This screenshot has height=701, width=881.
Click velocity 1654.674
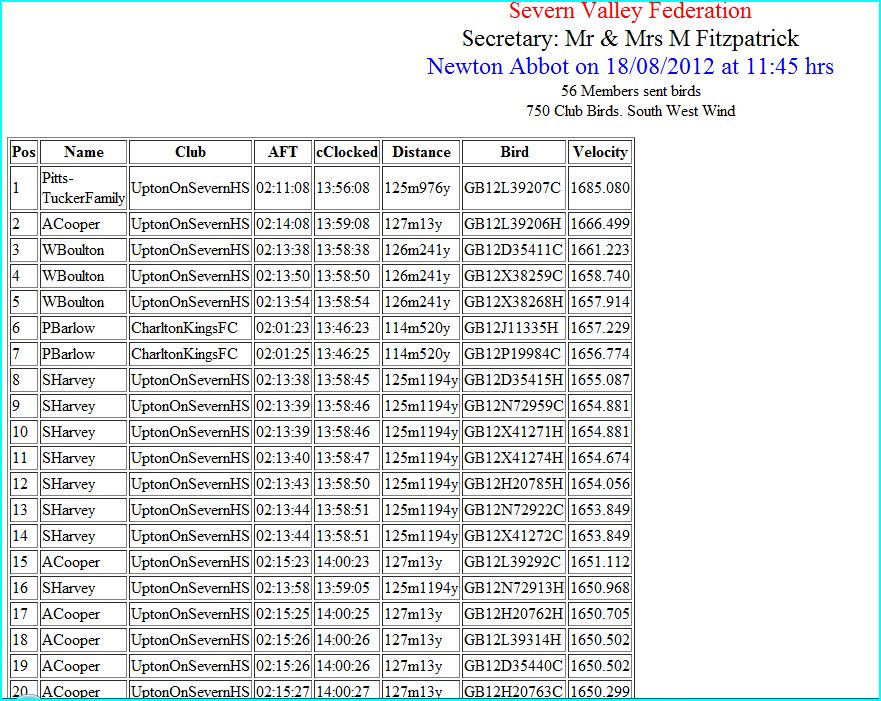[x=600, y=458]
